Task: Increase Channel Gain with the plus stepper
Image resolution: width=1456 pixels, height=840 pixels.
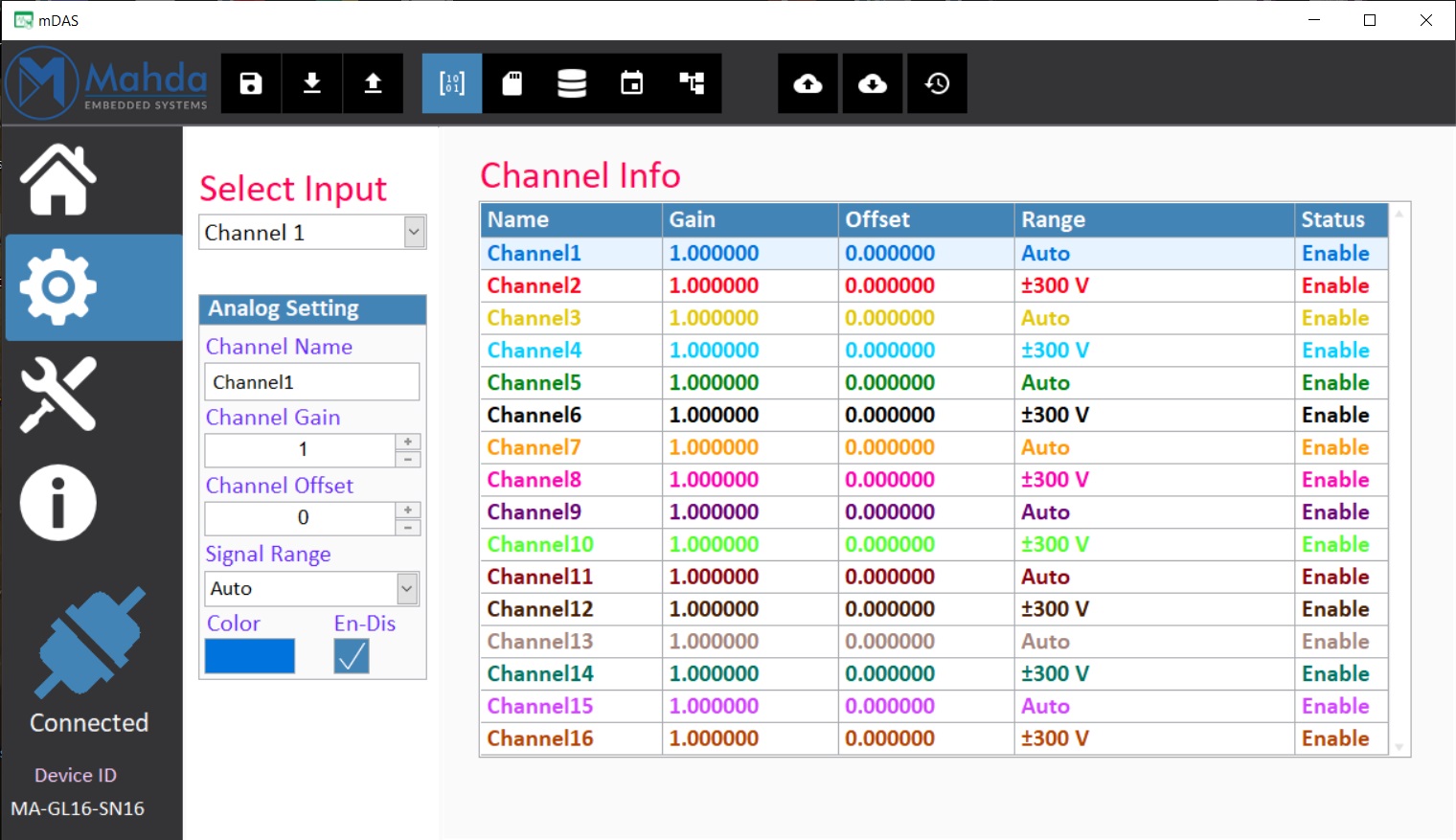Action: 408,442
